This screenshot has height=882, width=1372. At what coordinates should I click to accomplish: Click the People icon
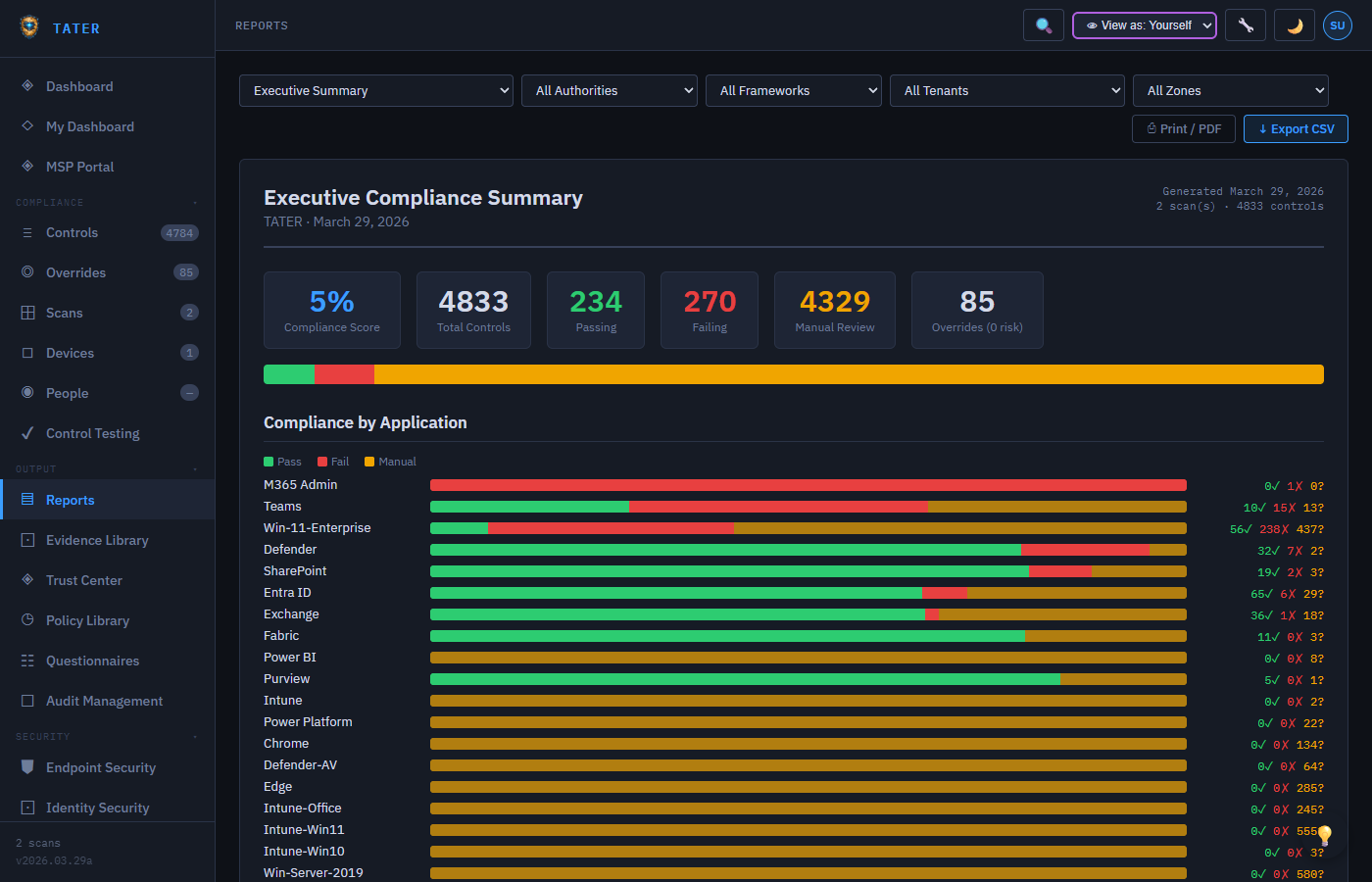click(x=27, y=393)
